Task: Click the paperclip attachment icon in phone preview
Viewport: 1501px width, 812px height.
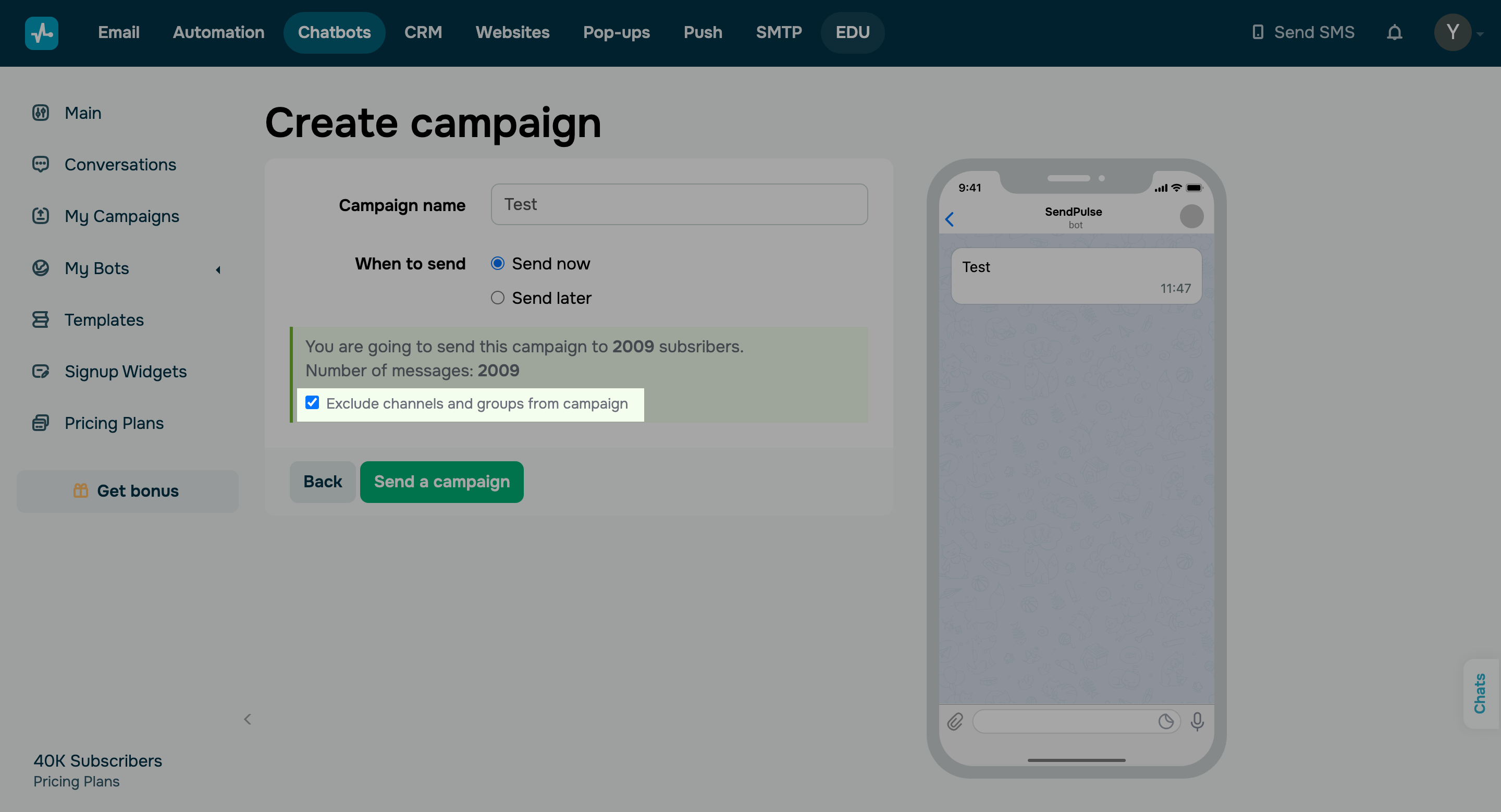Action: click(955, 722)
